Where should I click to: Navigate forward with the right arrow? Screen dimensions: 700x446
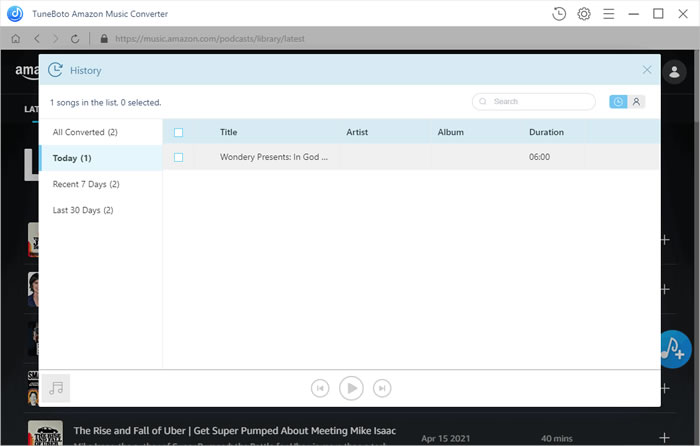[x=55, y=39]
